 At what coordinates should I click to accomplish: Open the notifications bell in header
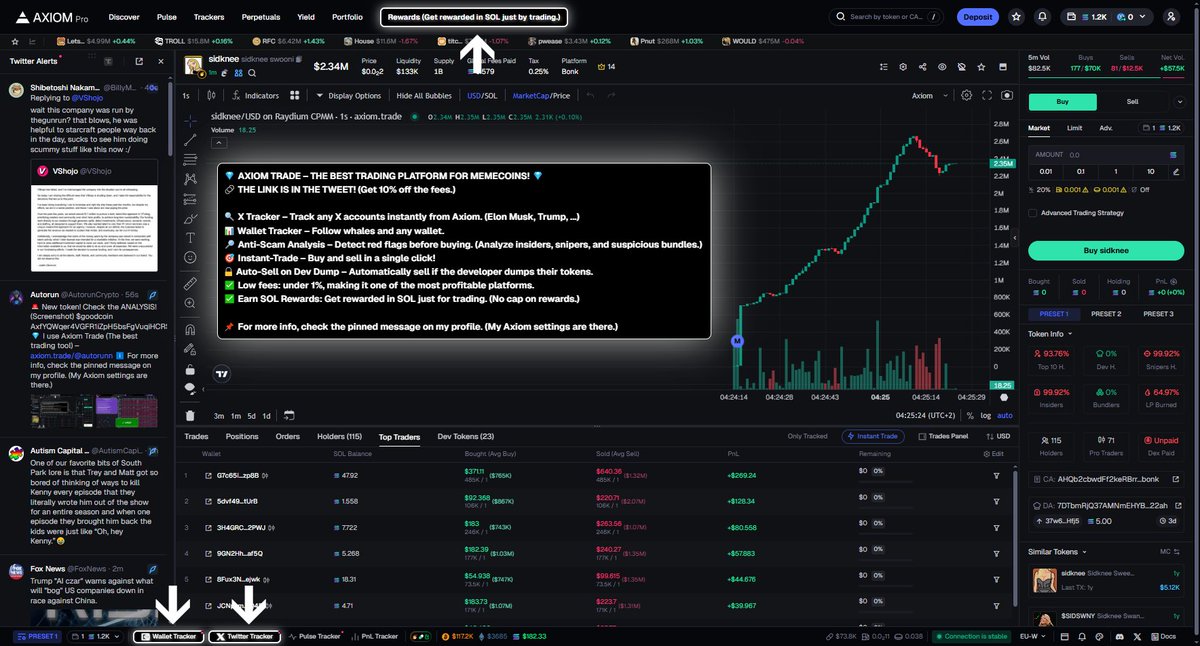(1043, 17)
